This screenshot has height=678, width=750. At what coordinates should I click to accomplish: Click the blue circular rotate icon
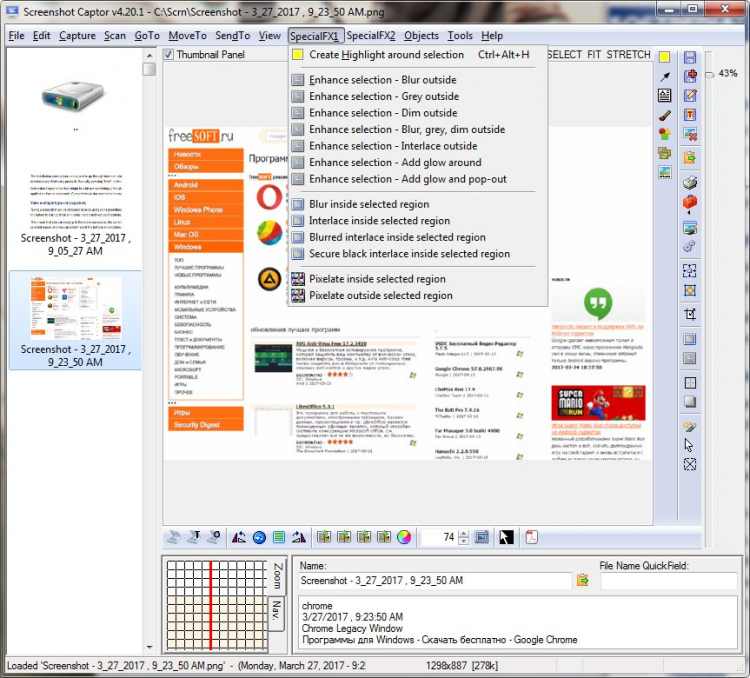259,537
